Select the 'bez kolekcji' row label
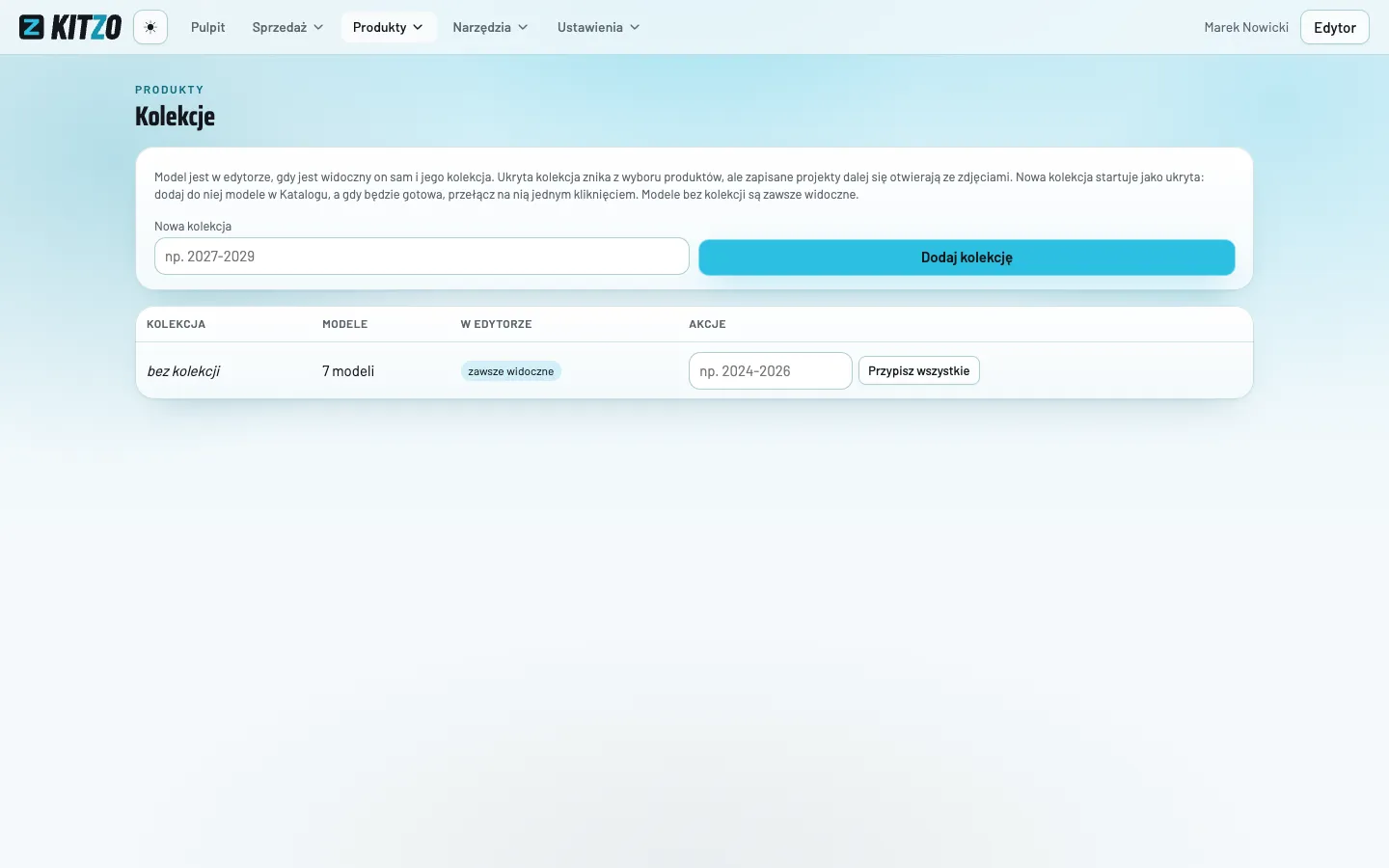The image size is (1389, 868). pos(183,371)
